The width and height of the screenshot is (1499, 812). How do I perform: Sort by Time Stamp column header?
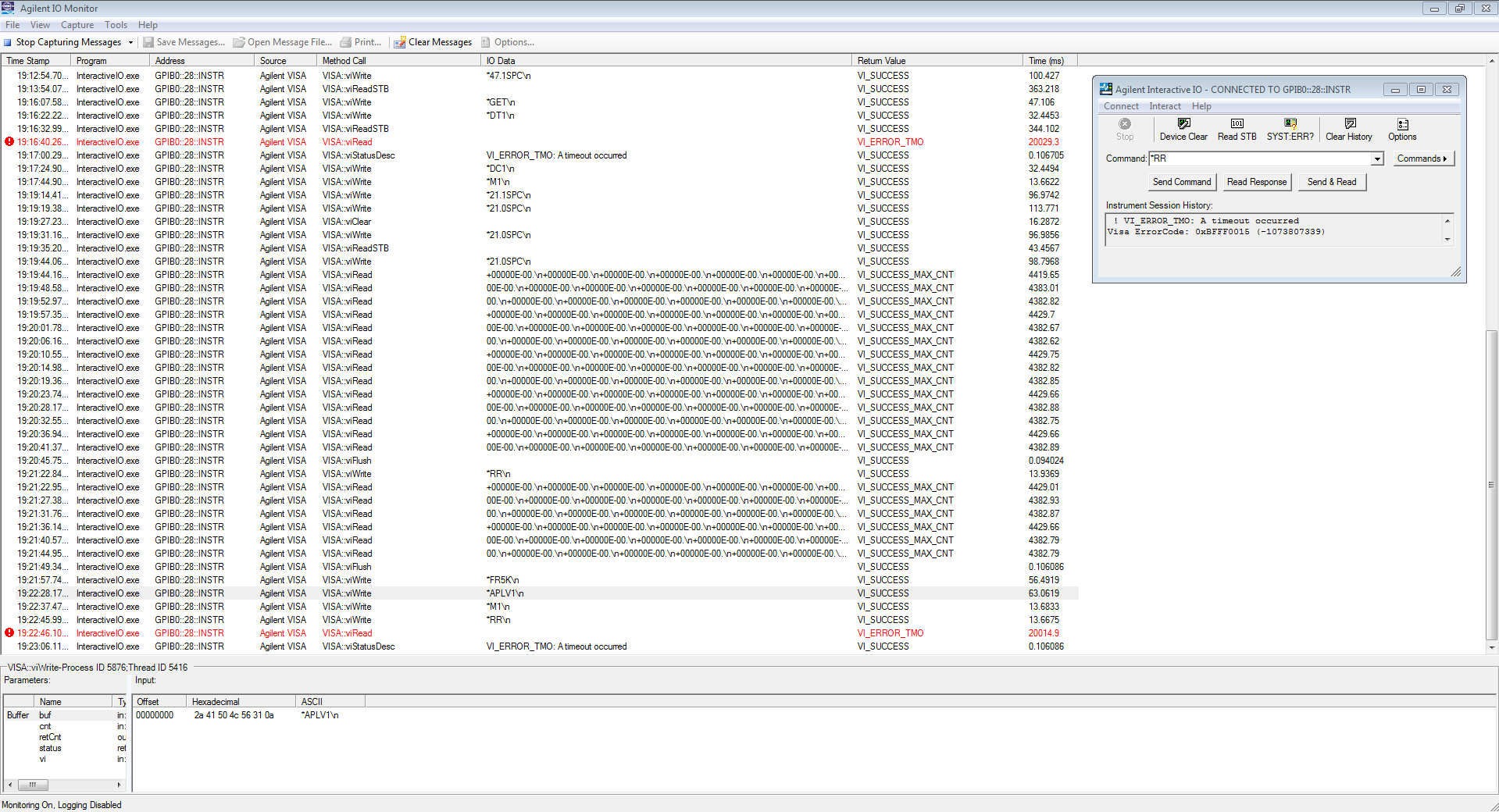point(36,60)
